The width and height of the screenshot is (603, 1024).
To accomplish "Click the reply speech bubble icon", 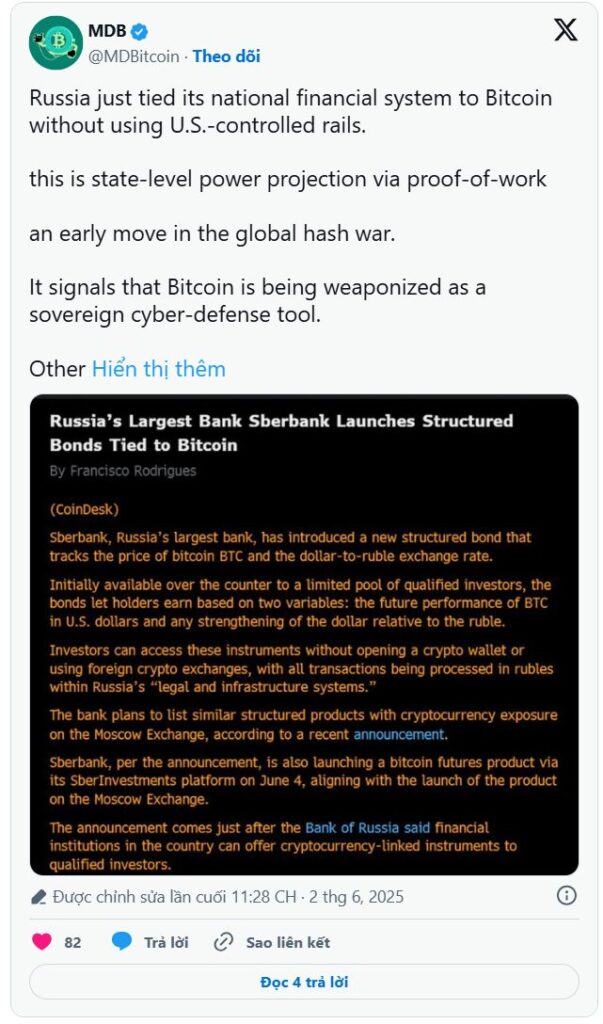I will point(122,942).
